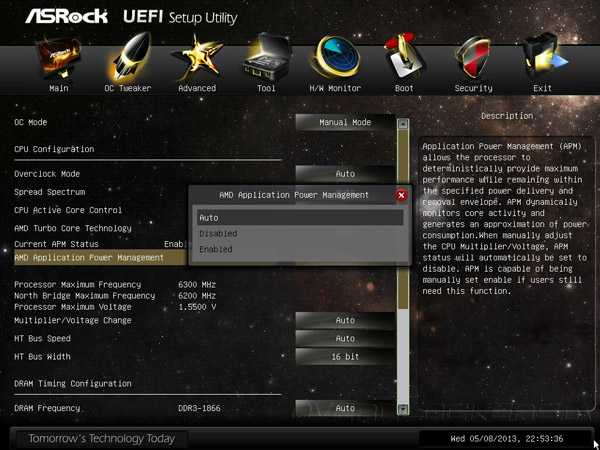Choose Disabled in the APM popup
This screenshot has width=600, height=450.
[300, 233]
